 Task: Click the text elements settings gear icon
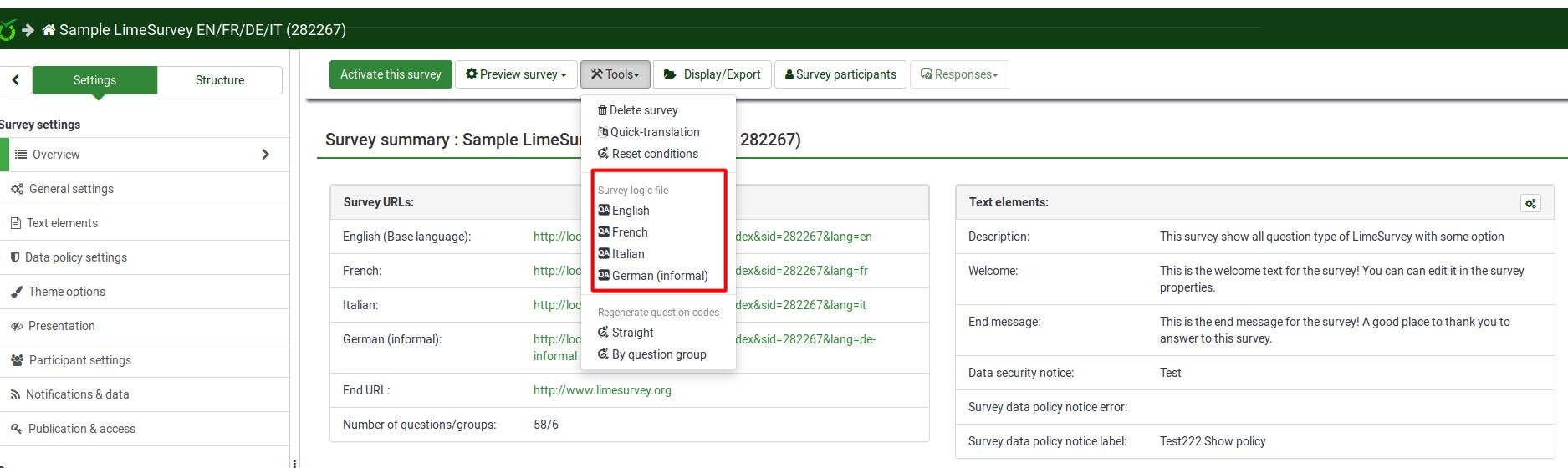pyautogui.click(x=1530, y=203)
